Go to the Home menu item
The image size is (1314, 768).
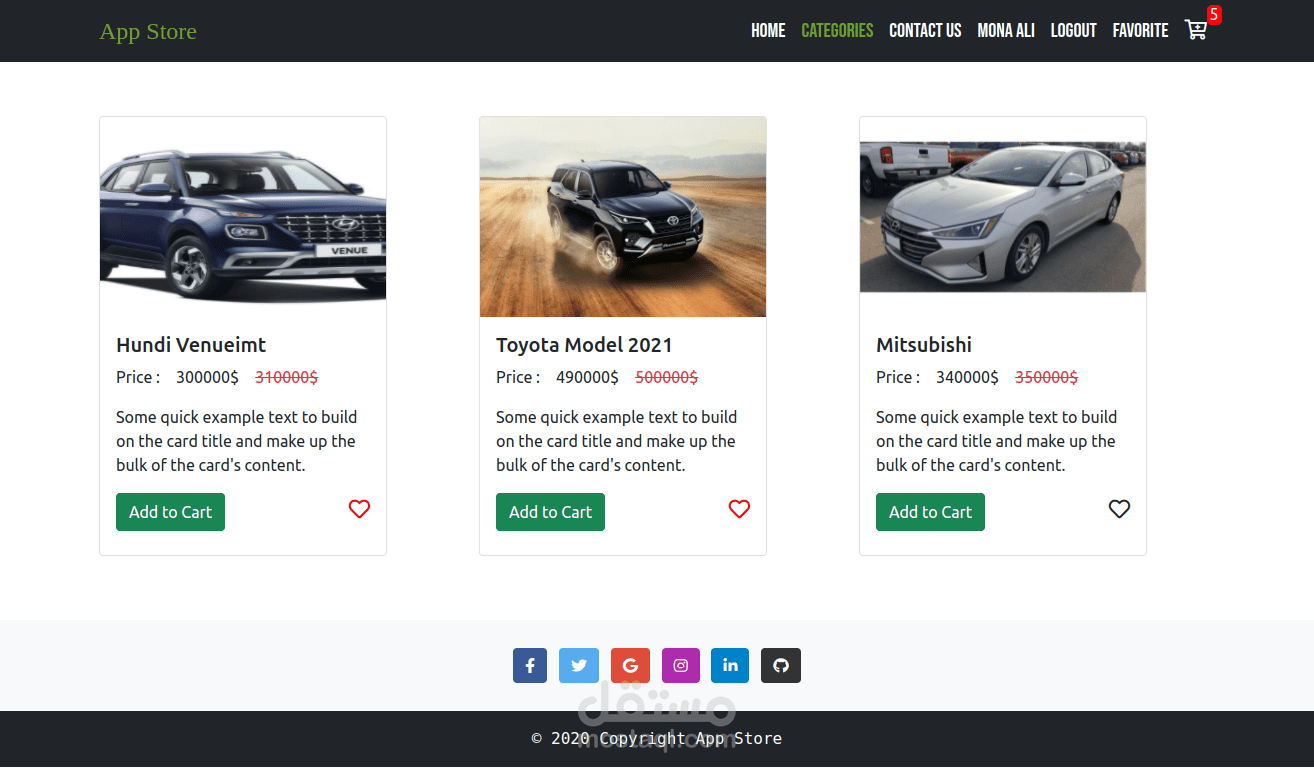click(x=768, y=31)
